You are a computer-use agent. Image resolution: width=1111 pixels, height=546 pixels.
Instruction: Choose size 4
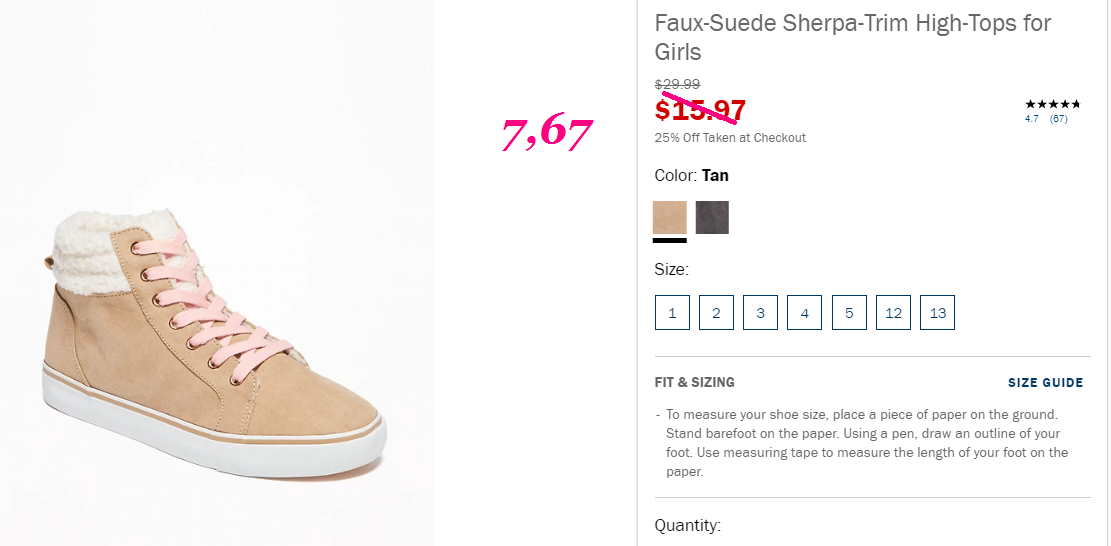pos(805,312)
